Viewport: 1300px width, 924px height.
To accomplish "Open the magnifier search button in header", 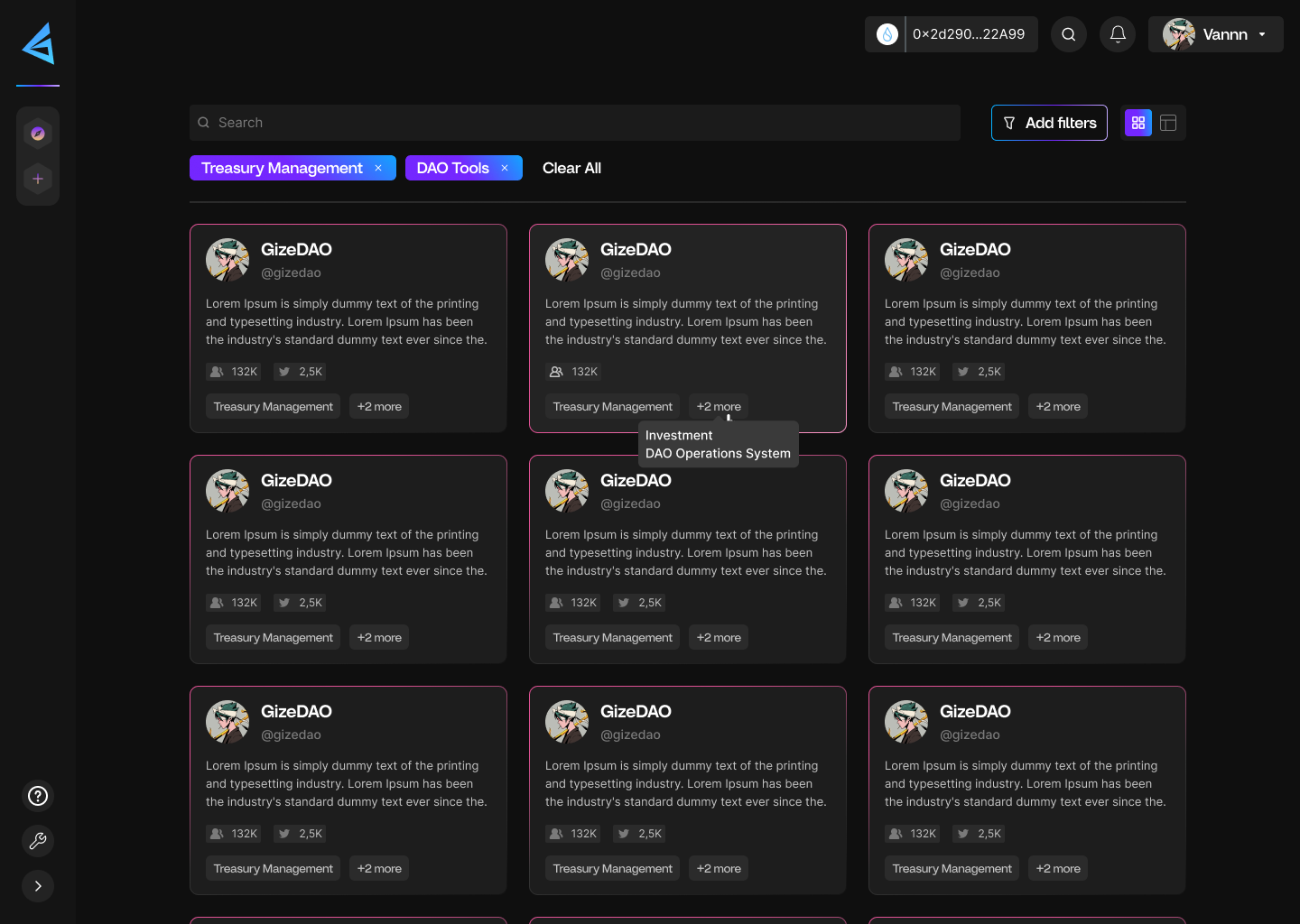I will click(1069, 34).
